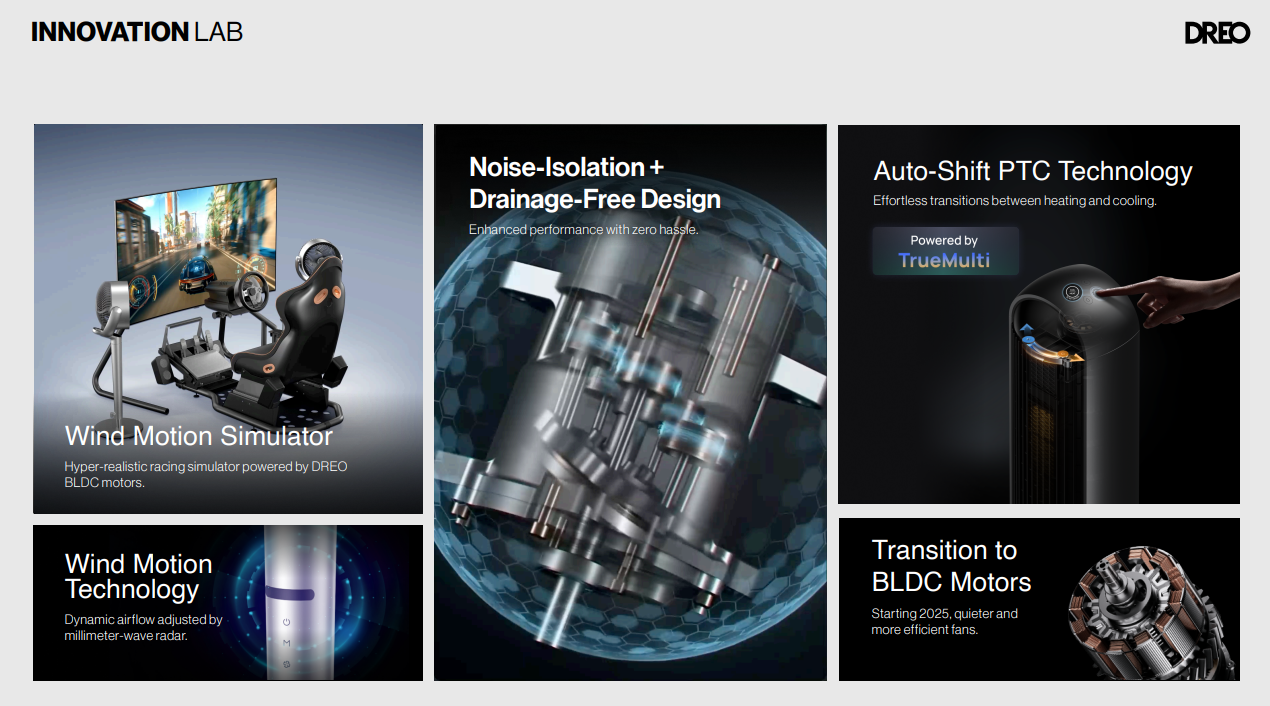Select the Transition to BLDC Motors heading
Image resolution: width=1270 pixels, height=706 pixels.
click(x=950, y=566)
